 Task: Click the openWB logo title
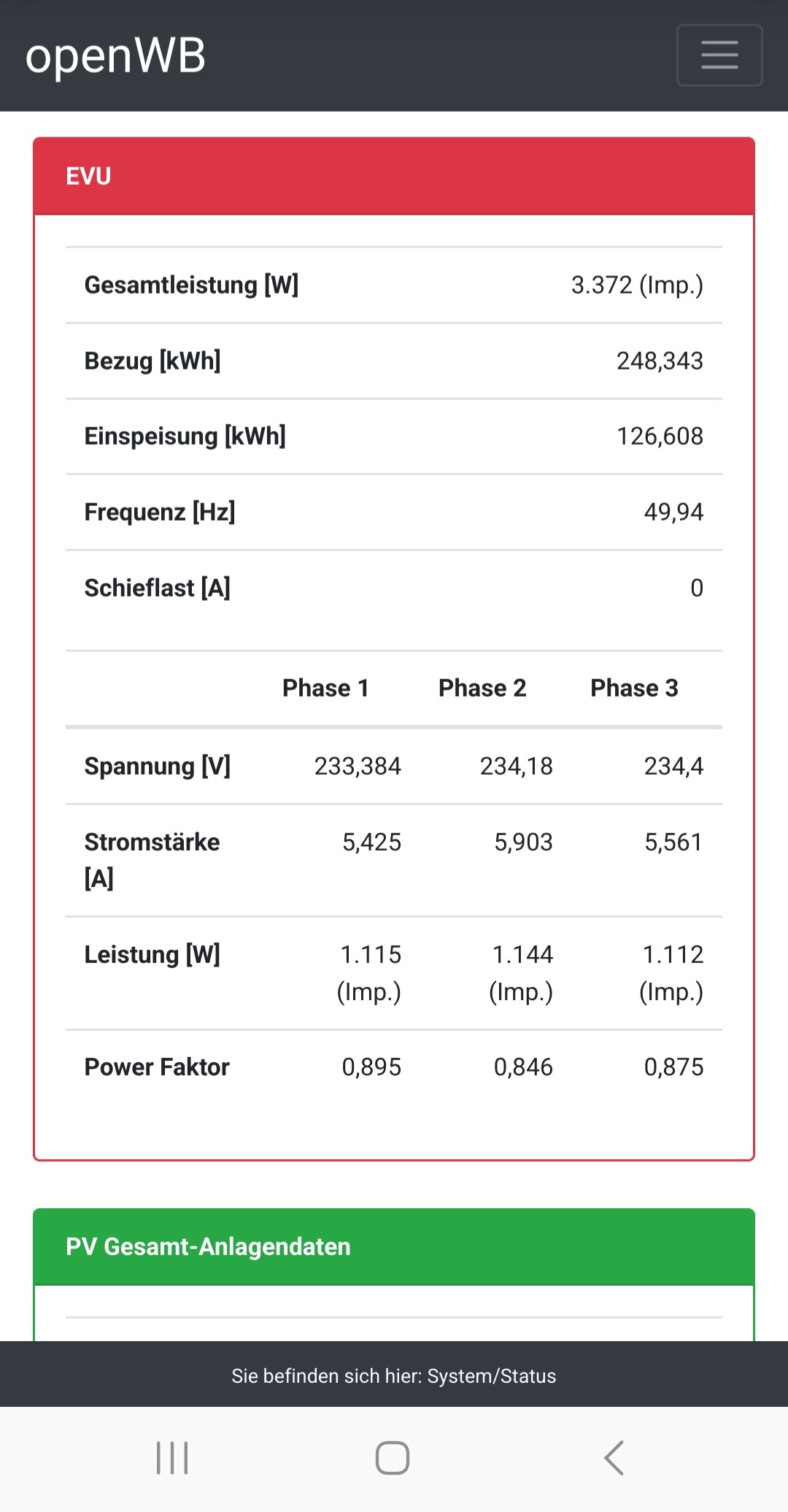[115, 56]
